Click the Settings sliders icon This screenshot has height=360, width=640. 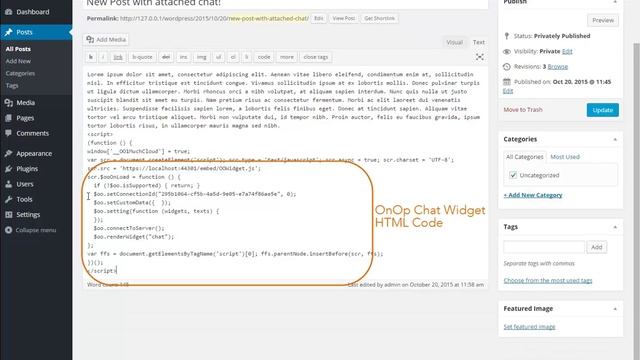tap(9, 214)
